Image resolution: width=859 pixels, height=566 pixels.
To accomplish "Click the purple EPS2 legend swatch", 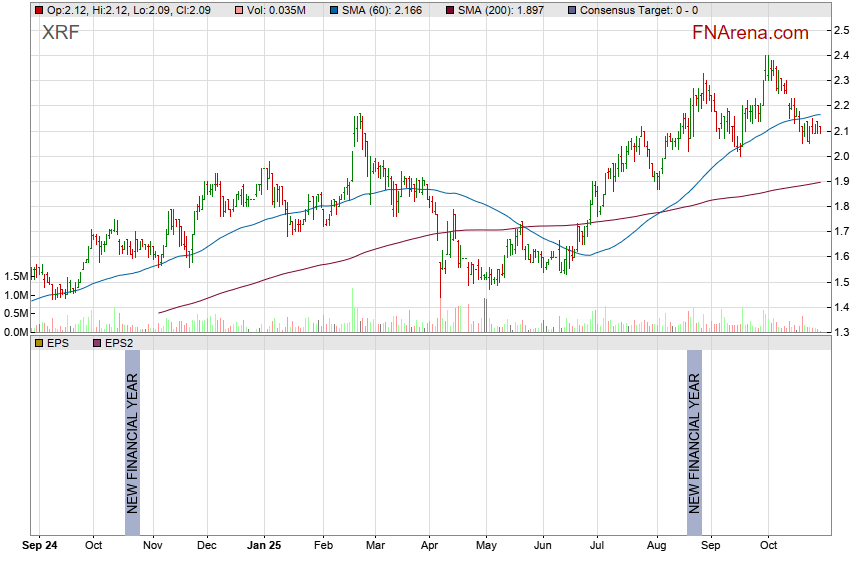I will (x=97, y=343).
